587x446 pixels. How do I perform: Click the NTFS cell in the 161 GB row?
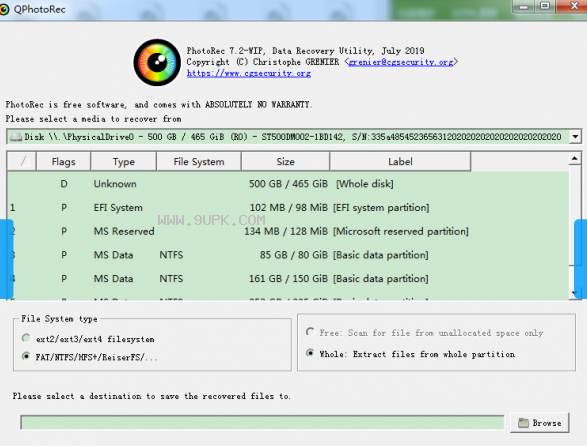point(171,279)
